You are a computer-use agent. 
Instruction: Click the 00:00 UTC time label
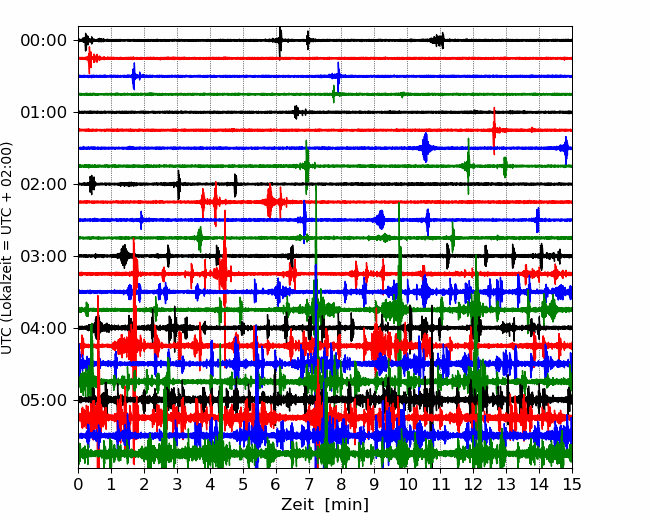pos(44,41)
